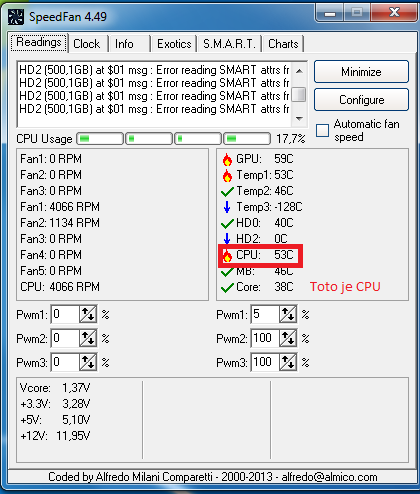Click the green checkmark beside MB temperature
This screenshot has width=420, height=494.
click(x=227, y=272)
